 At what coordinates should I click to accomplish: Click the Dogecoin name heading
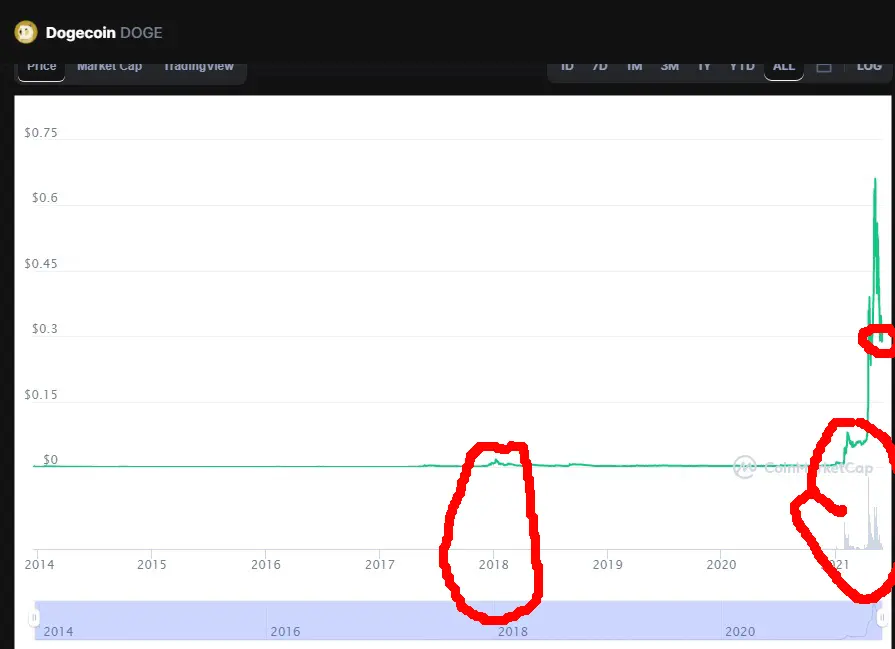[80, 33]
